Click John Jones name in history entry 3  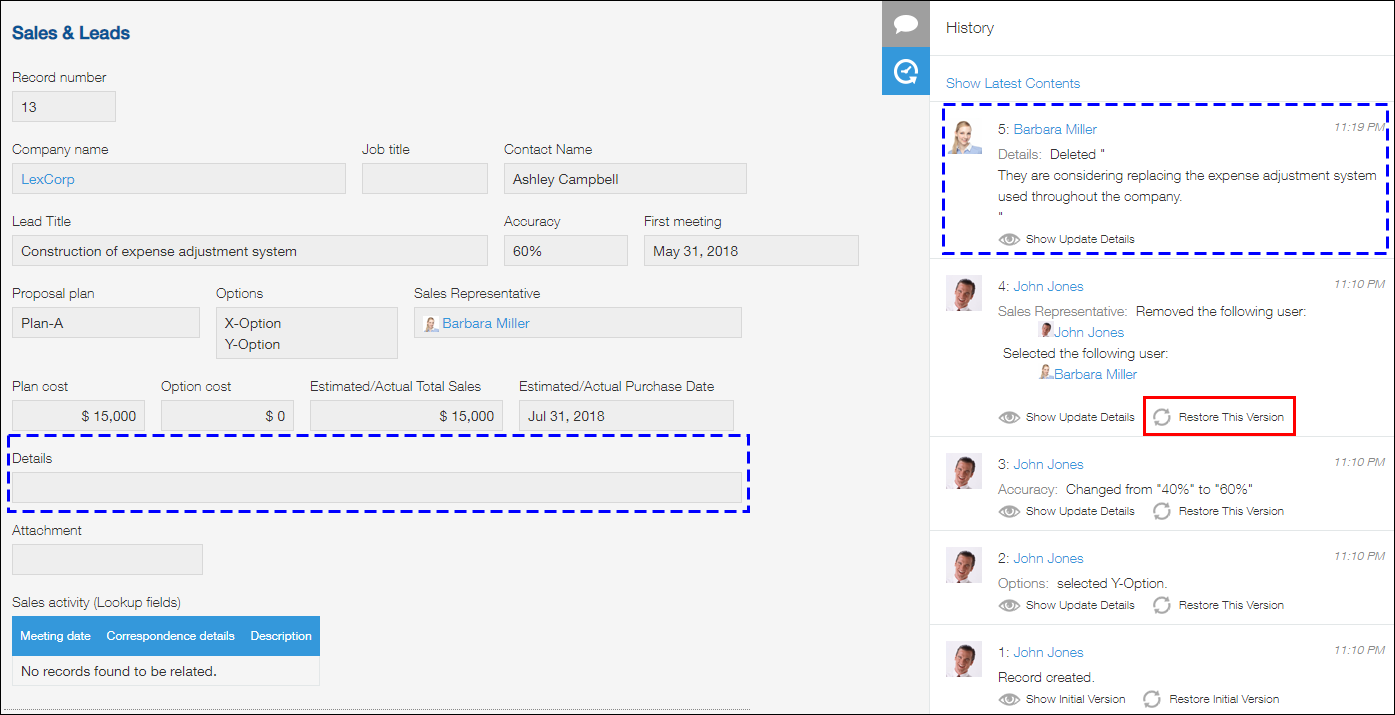coord(1048,464)
